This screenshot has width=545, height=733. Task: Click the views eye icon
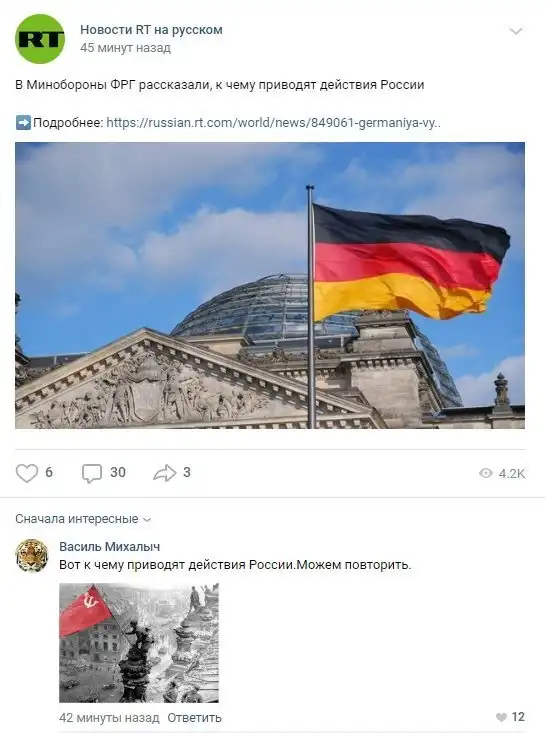[x=486, y=473]
